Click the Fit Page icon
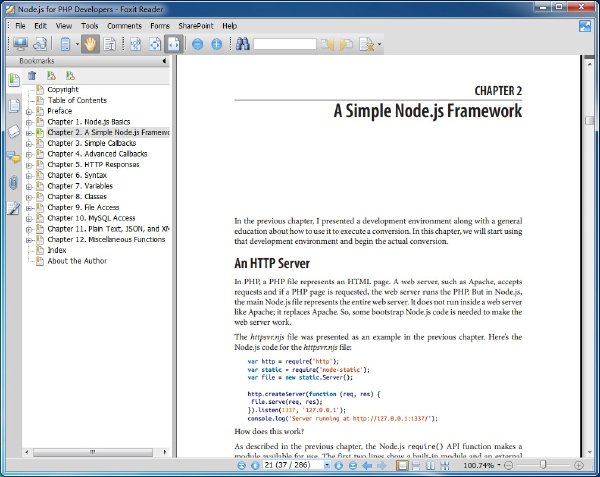 (x=155, y=44)
